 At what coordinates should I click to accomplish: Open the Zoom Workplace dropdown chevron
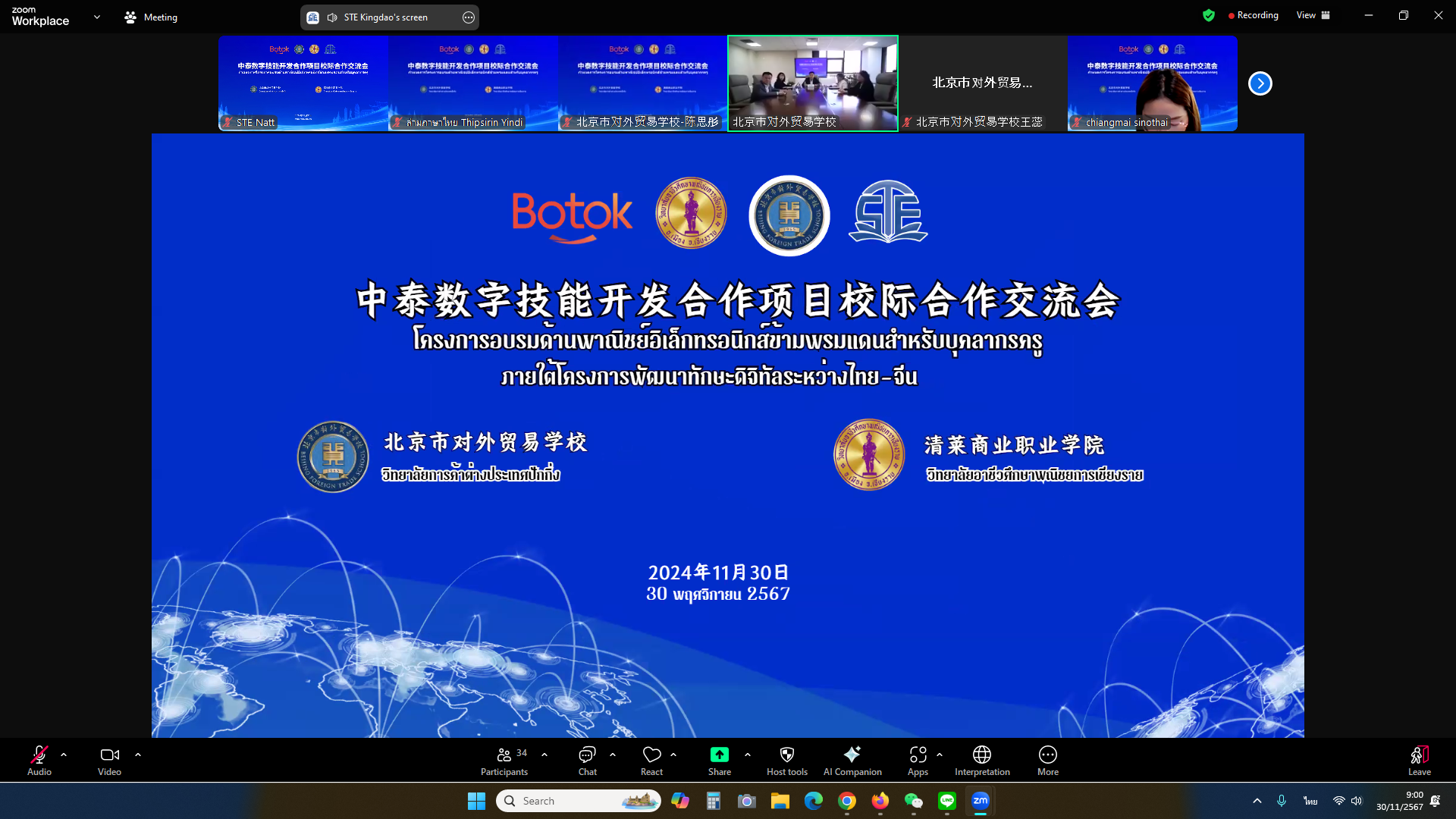point(97,17)
